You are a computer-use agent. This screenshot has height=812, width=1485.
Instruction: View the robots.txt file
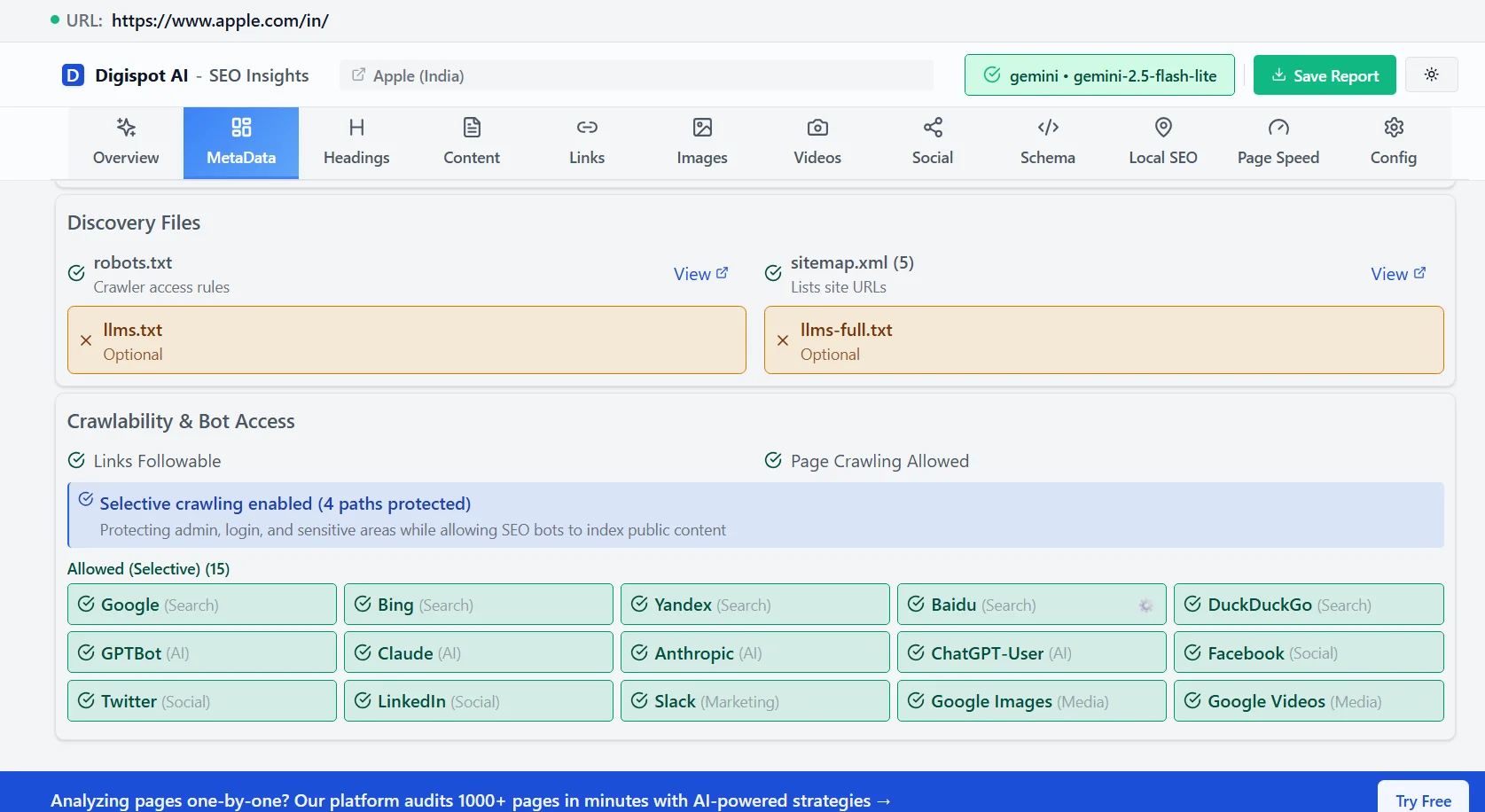[700, 273]
